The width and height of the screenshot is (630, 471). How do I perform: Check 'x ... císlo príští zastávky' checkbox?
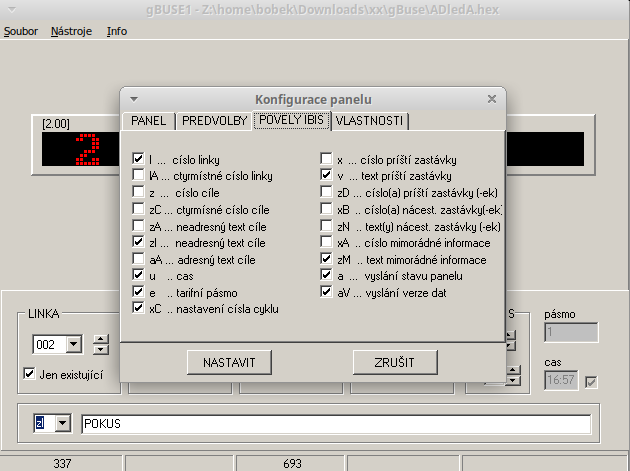pos(326,158)
